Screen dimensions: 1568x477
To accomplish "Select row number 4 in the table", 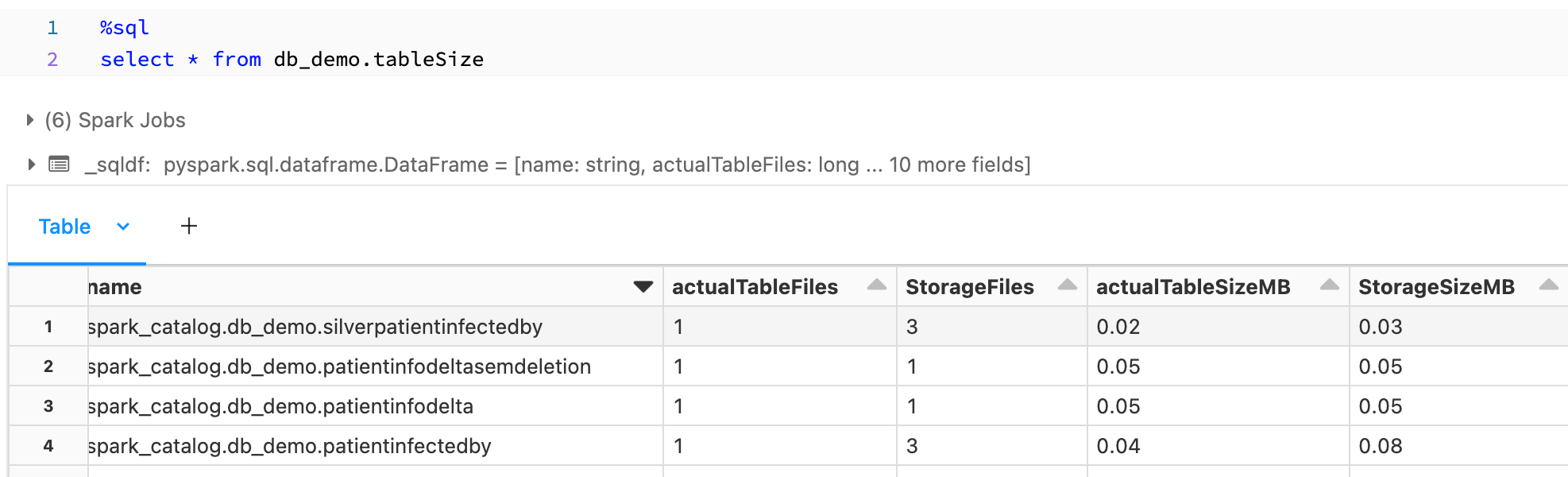I will pos(48,446).
